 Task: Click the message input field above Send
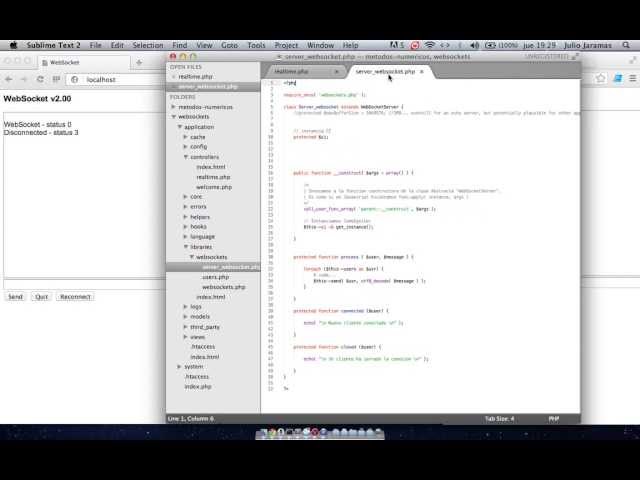pyautogui.click(x=85, y=284)
